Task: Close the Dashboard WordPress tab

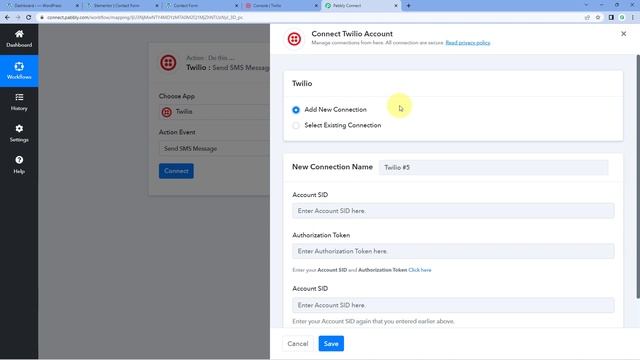Action: pyautogui.click(x=77, y=6)
